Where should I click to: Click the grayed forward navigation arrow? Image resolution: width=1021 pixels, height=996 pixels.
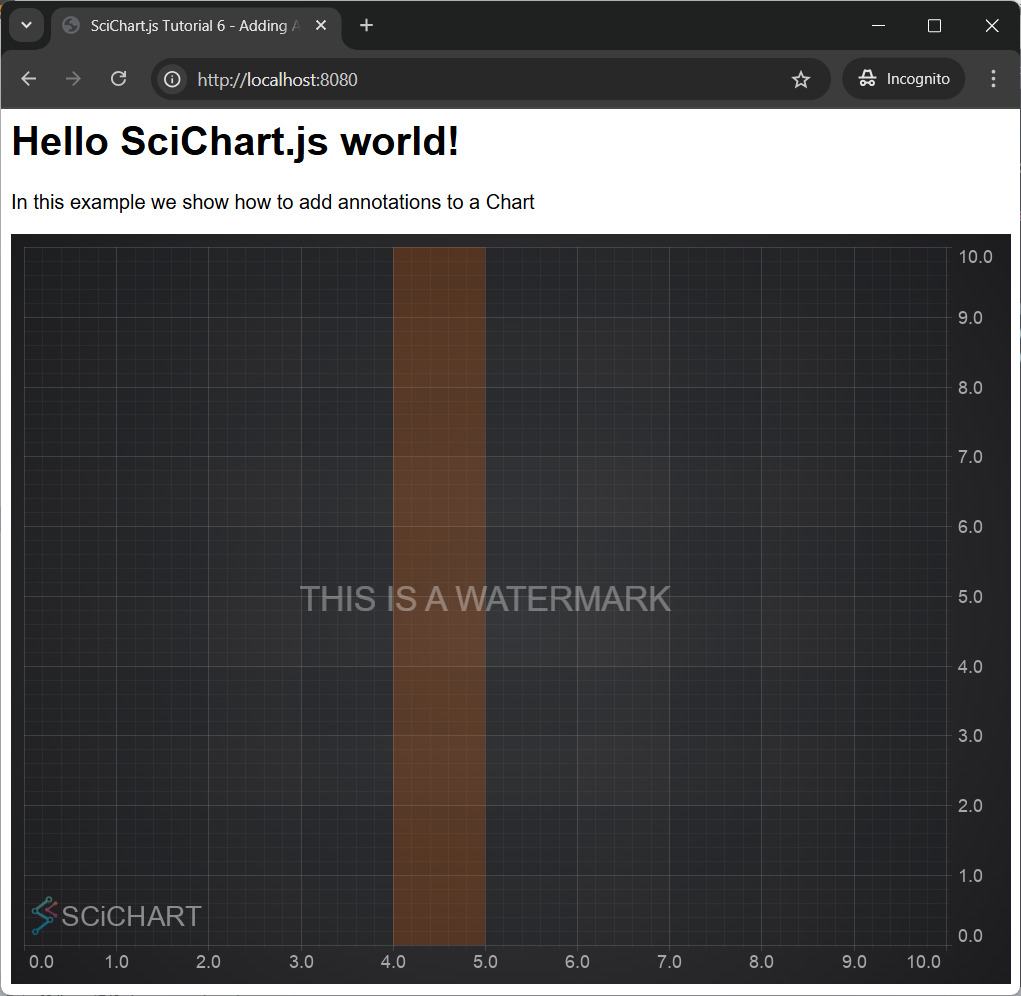point(73,79)
